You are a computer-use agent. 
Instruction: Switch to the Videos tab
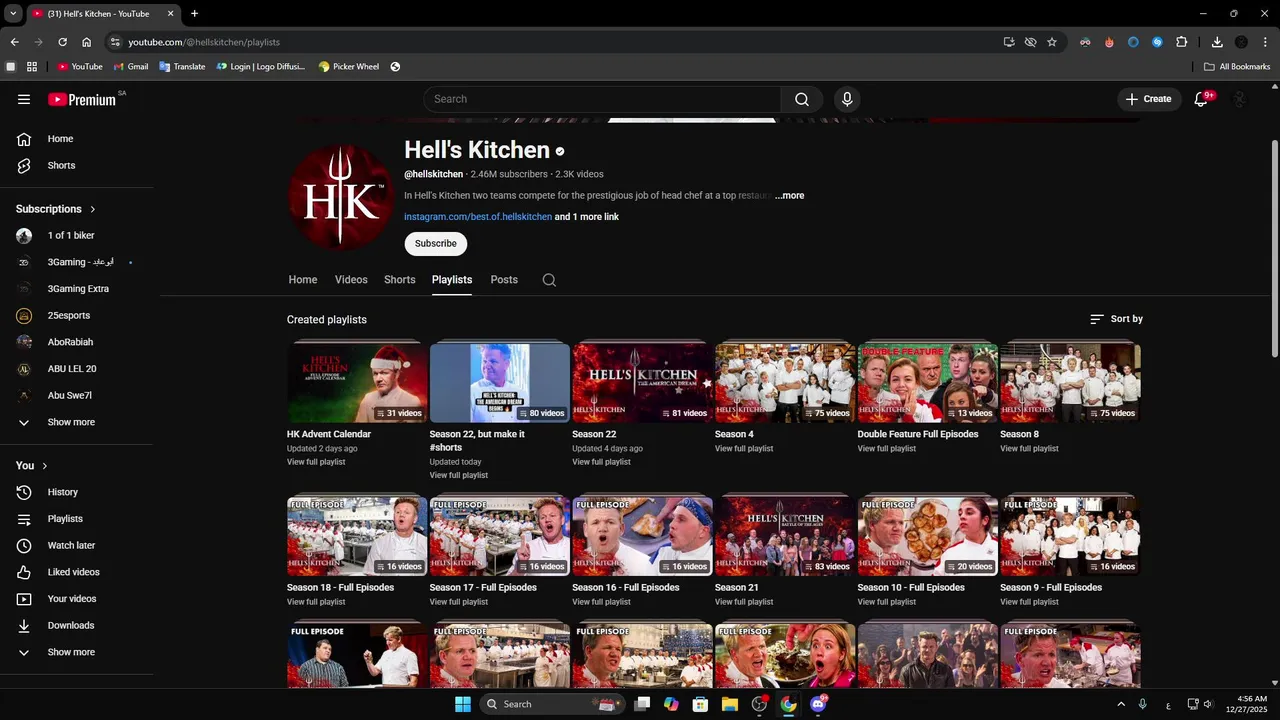coord(351,280)
